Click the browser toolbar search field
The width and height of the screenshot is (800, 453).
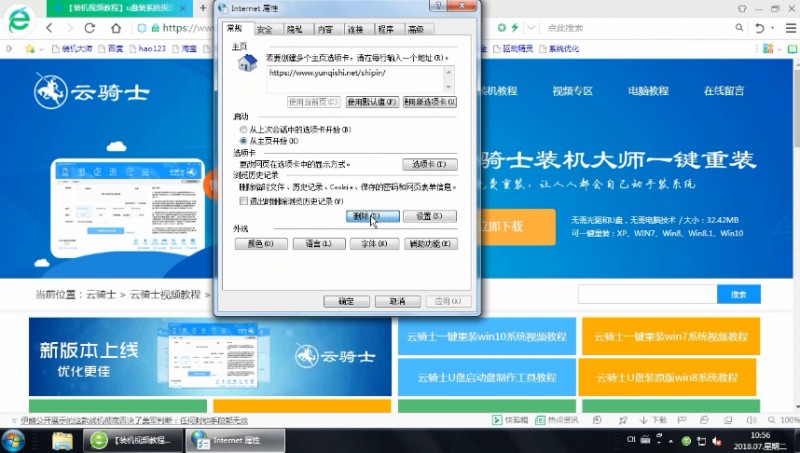click(x=638, y=28)
